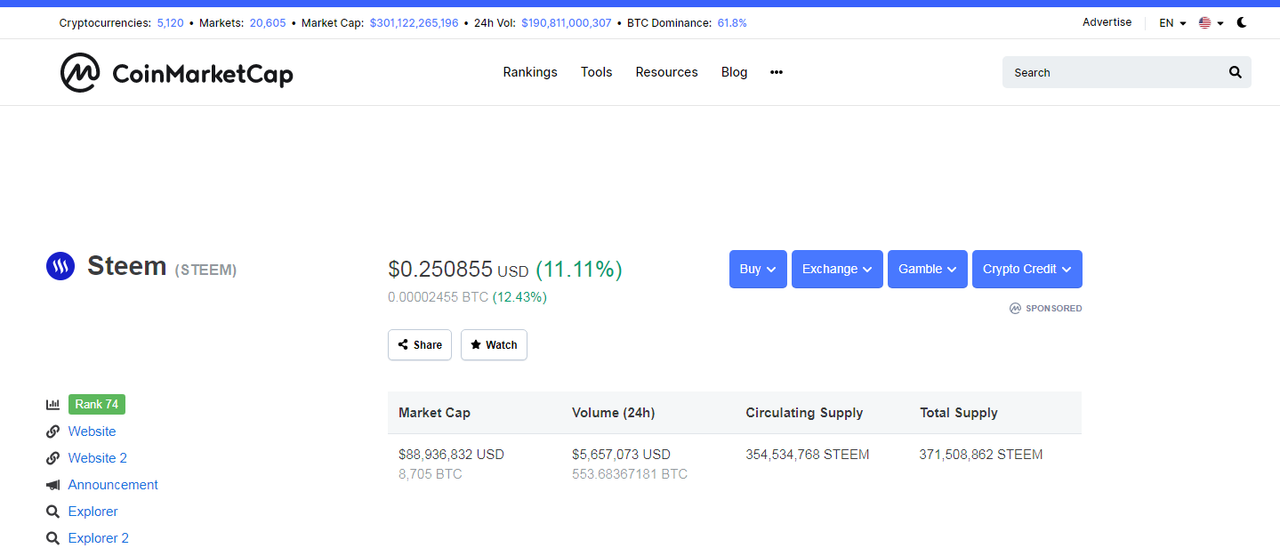Open the US flag currency selector
The height and width of the screenshot is (549, 1280).
pos(1211,23)
